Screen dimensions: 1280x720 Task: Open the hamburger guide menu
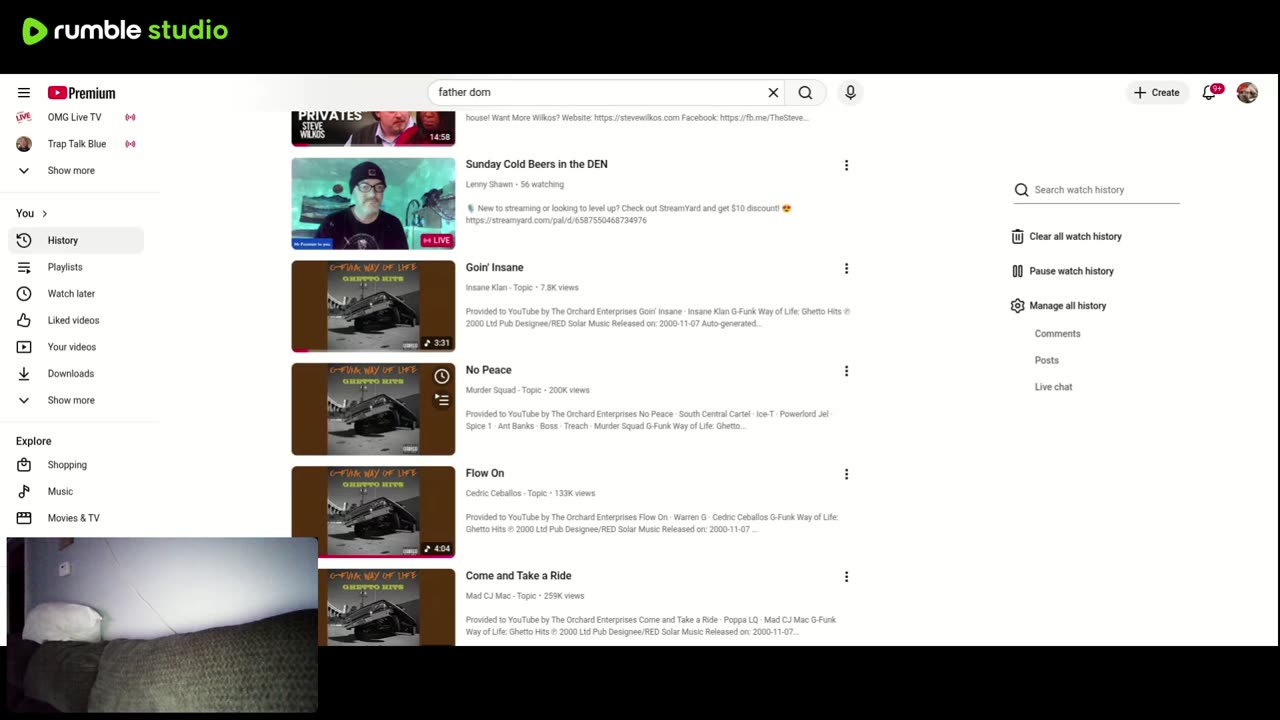tap(24, 93)
